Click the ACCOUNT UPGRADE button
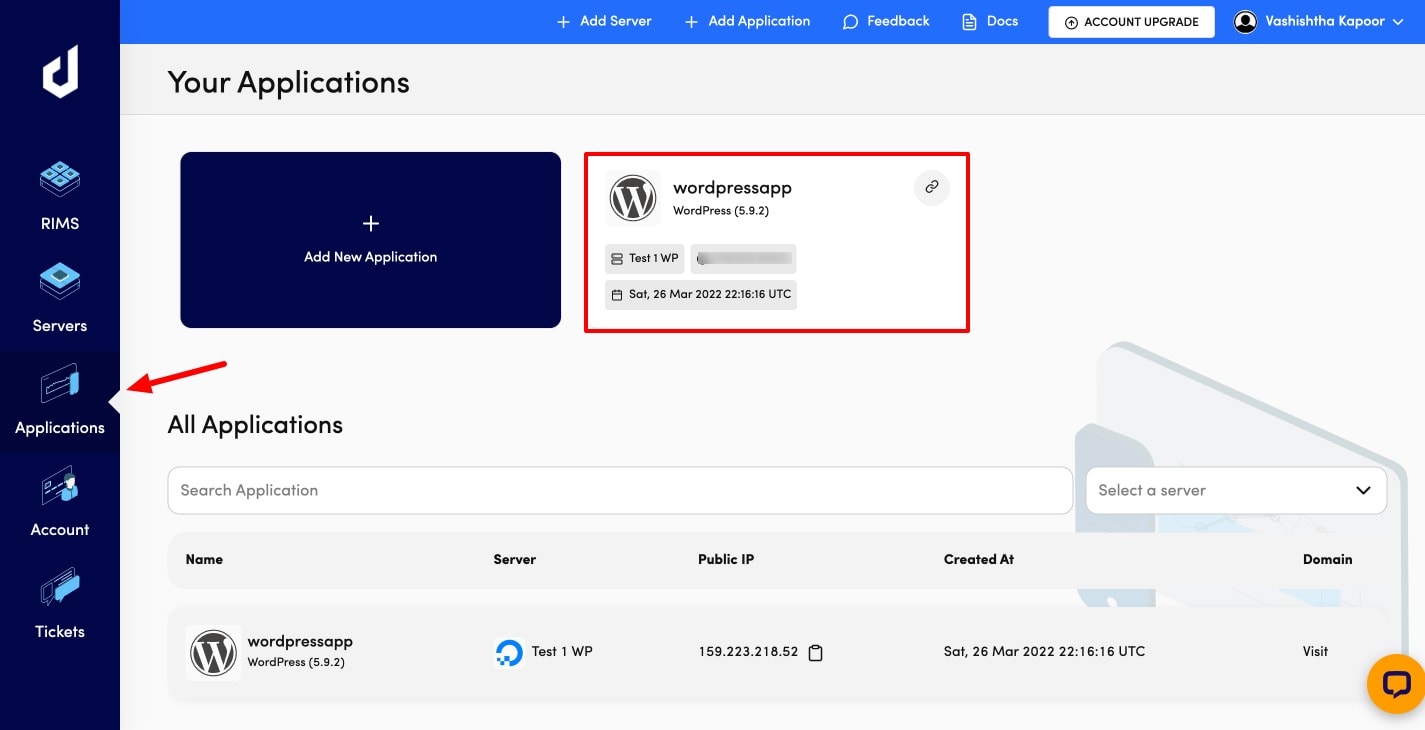 pyautogui.click(x=1131, y=22)
